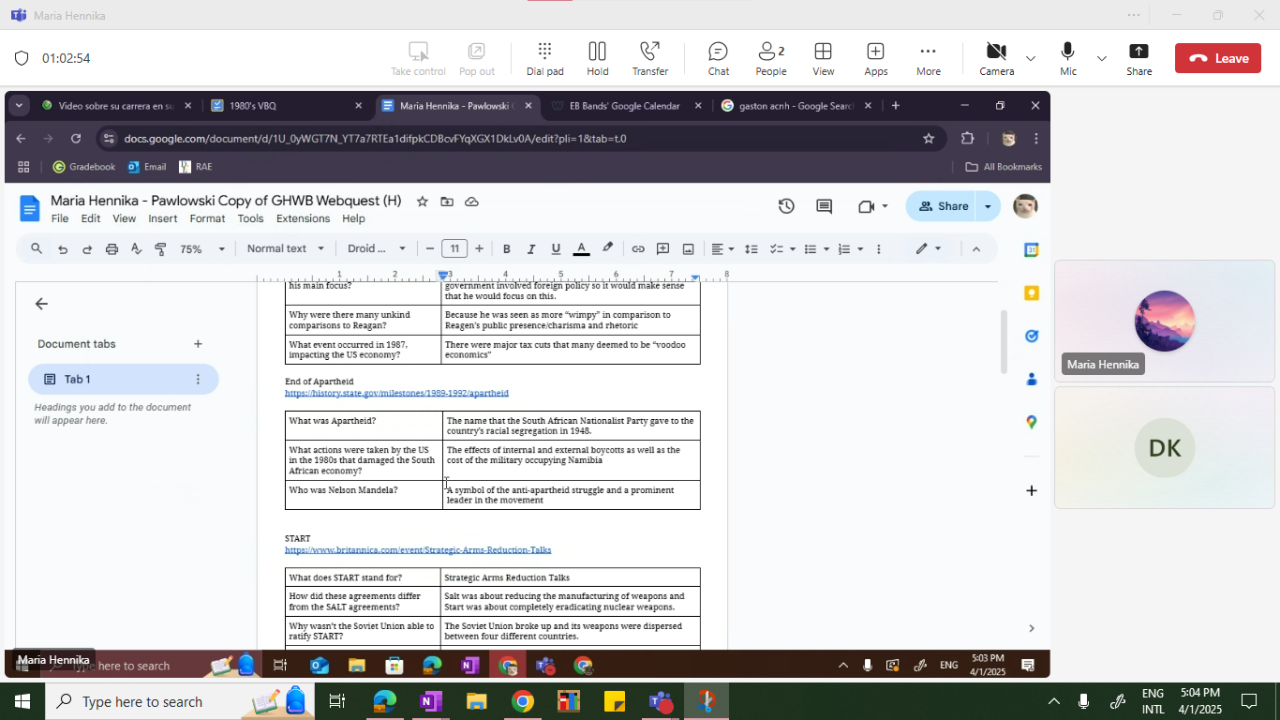Open the Droid font family dropdown
Viewport: 1280px width, 720px height.
click(x=376, y=249)
